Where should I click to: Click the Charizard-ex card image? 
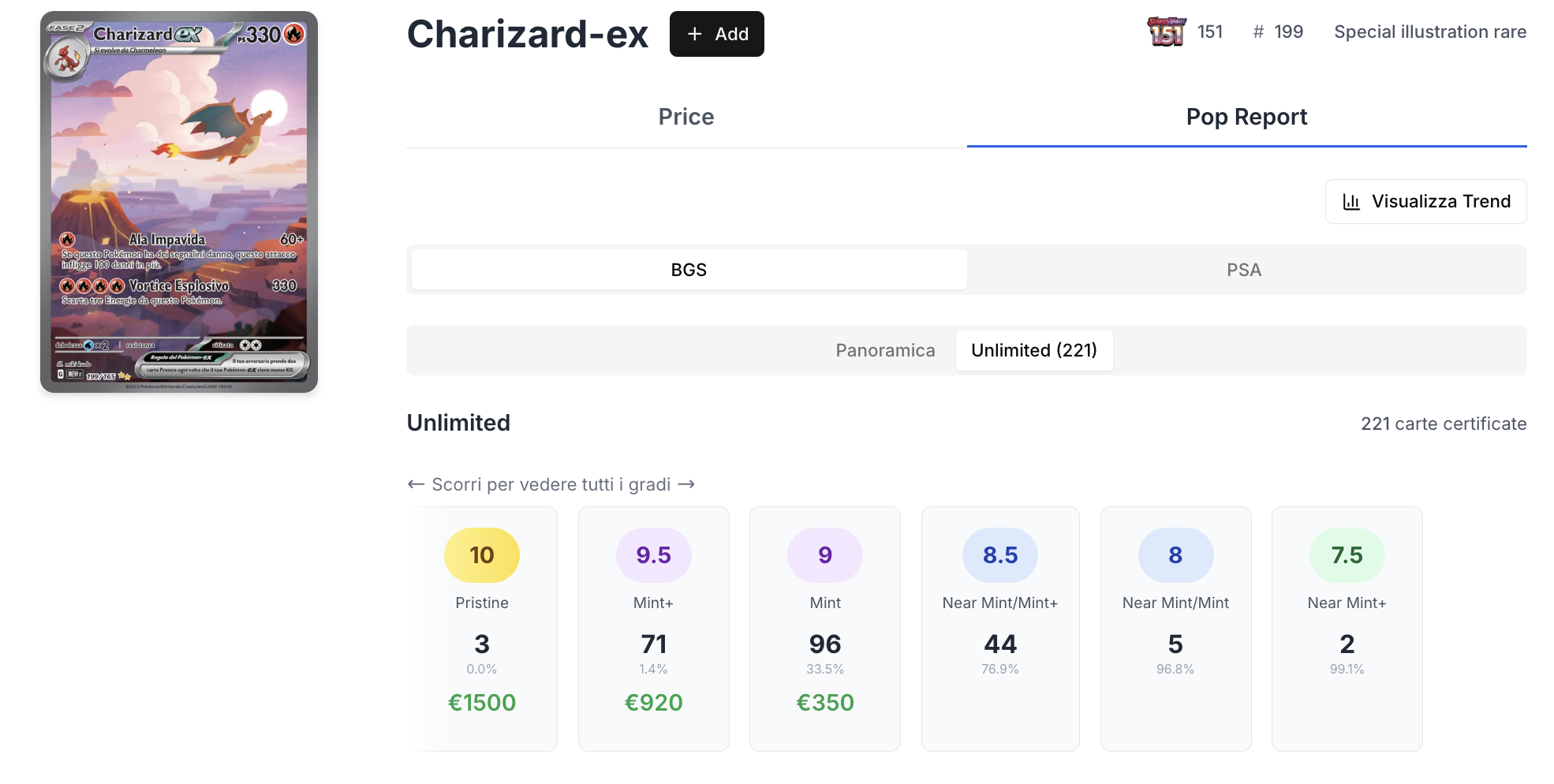click(179, 202)
